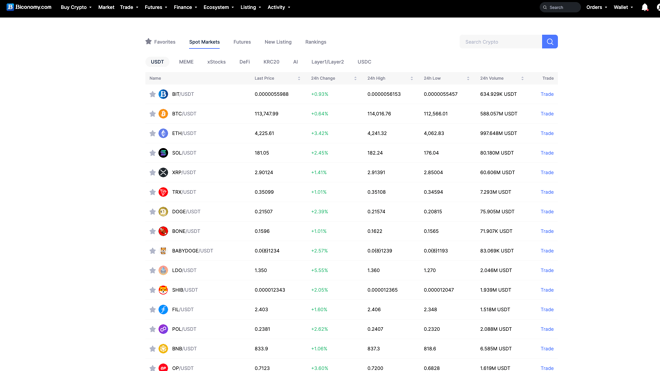The height and width of the screenshot is (371, 660).
Task: Open the Market page in navbar
Action: coord(106,7)
